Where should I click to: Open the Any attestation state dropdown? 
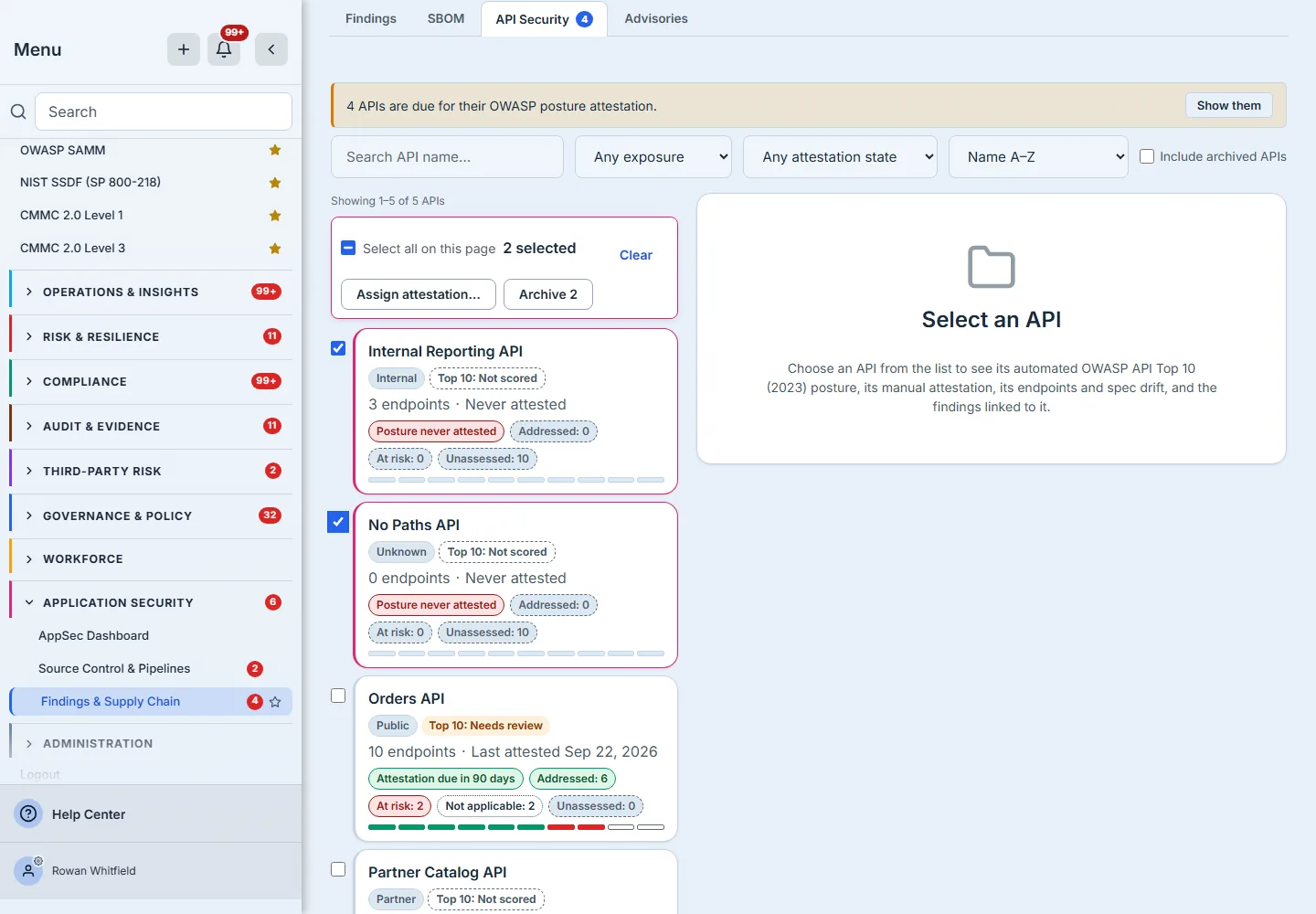841,157
